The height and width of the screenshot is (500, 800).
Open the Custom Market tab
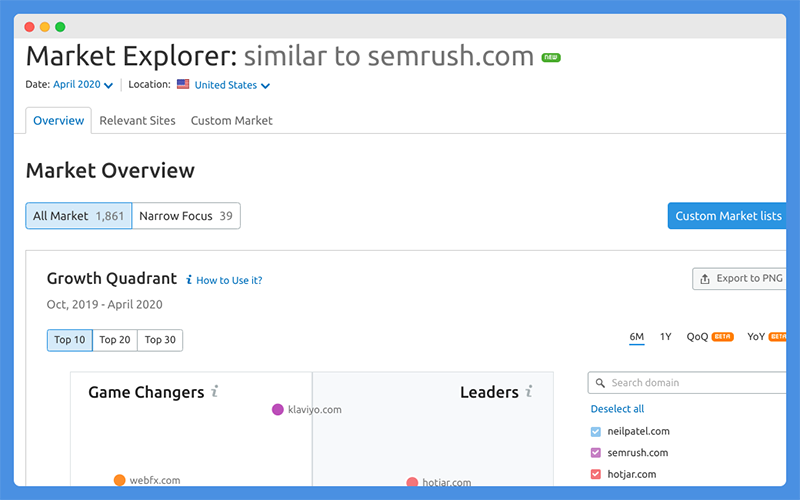pyautogui.click(x=232, y=120)
